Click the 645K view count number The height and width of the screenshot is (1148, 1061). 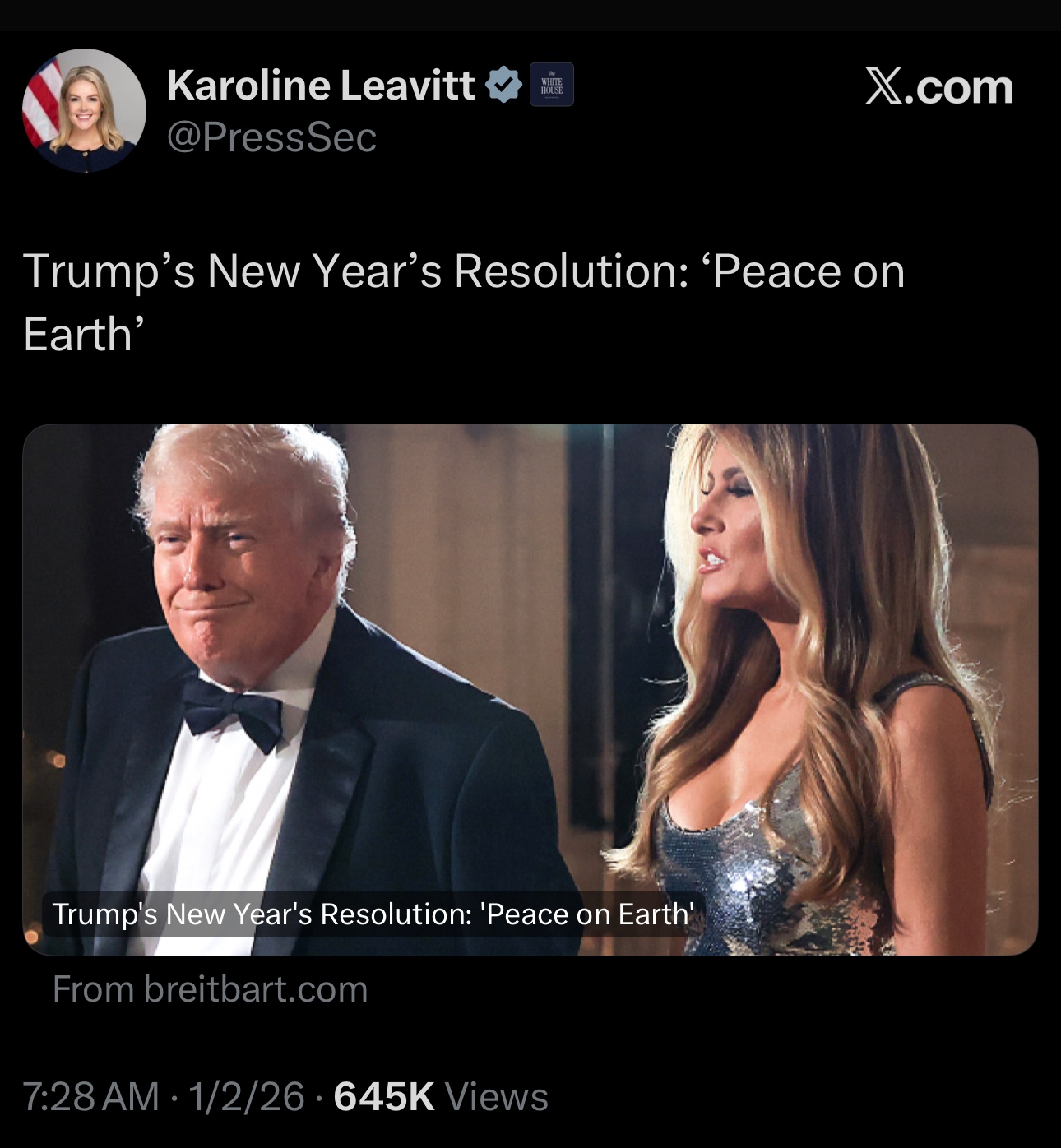(x=384, y=1097)
